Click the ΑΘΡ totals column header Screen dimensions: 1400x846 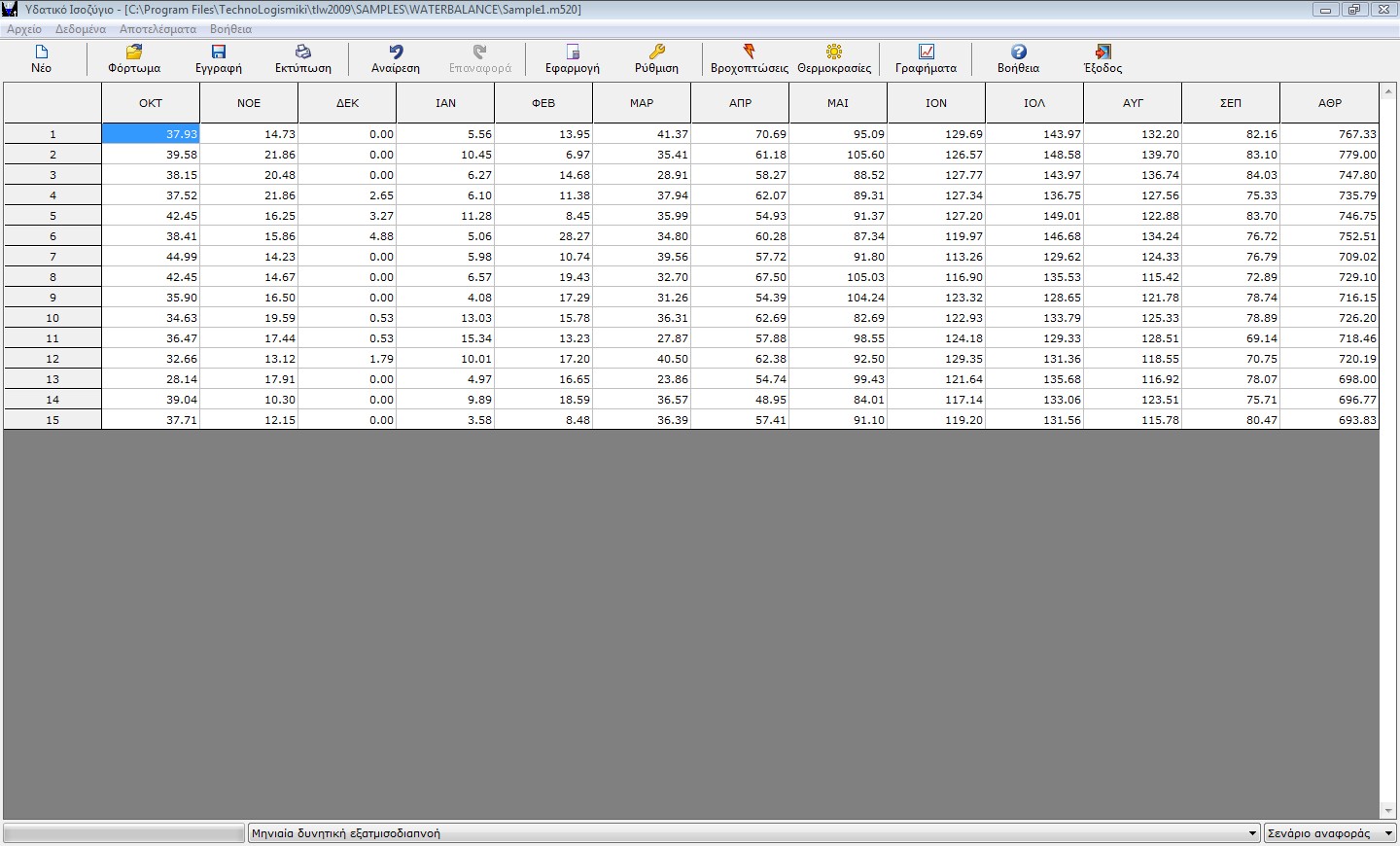[1329, 103]
